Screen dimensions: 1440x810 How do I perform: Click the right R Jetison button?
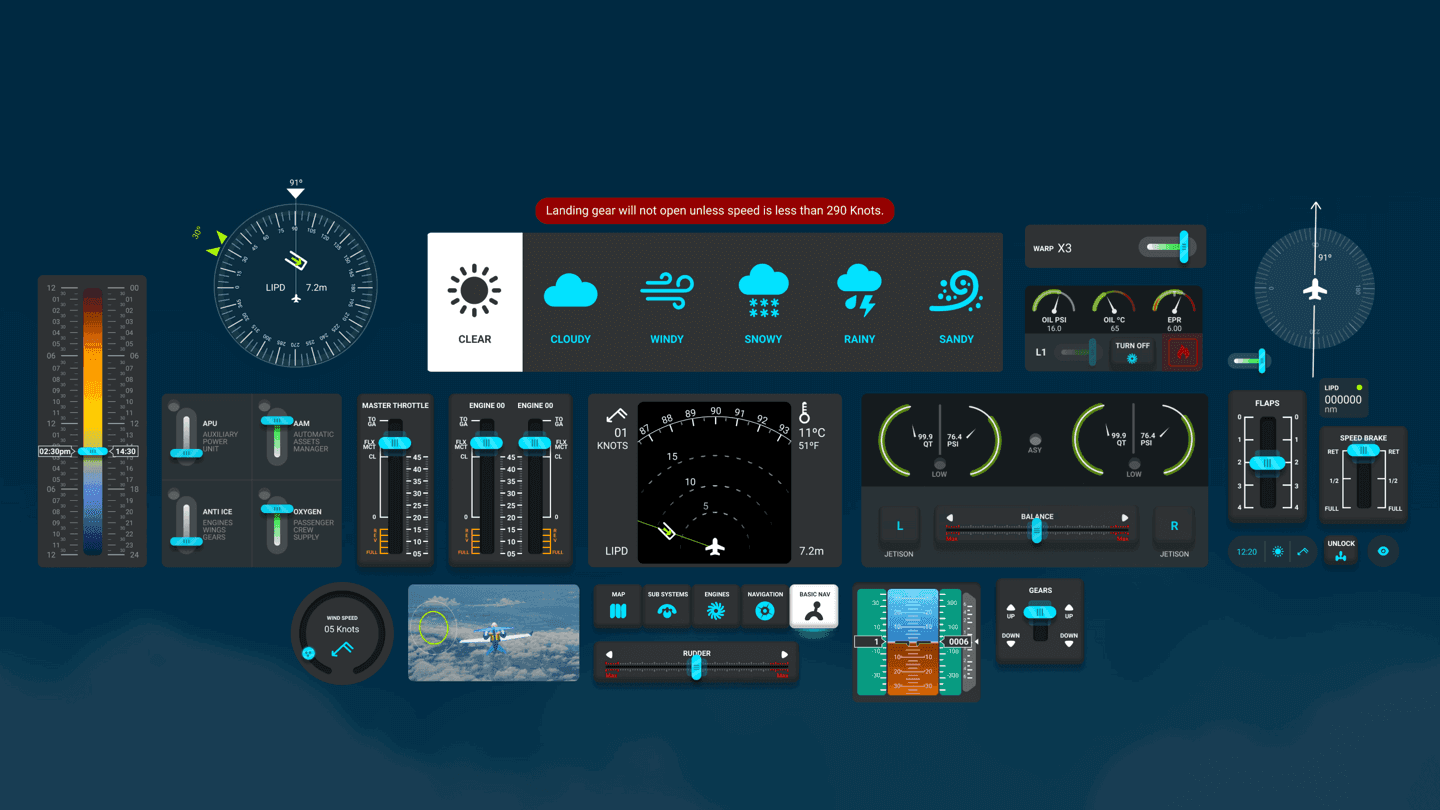[x=1174, y=526]
